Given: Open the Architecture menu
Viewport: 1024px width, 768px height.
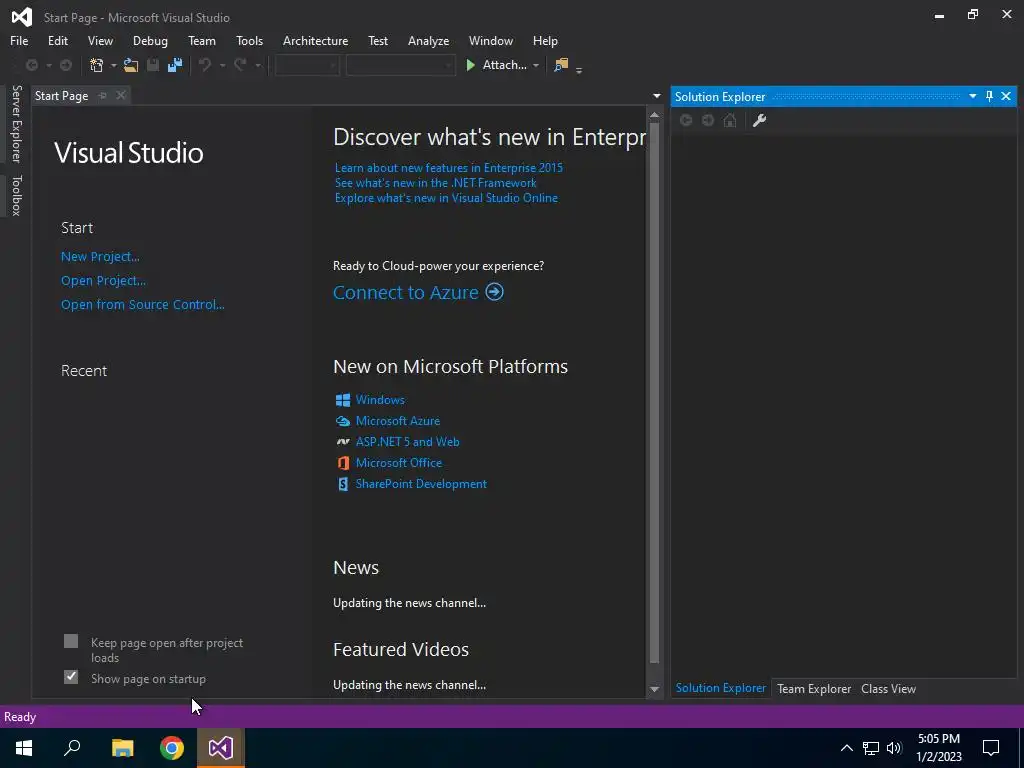Looking at the screenshot, I should (315, 40).
